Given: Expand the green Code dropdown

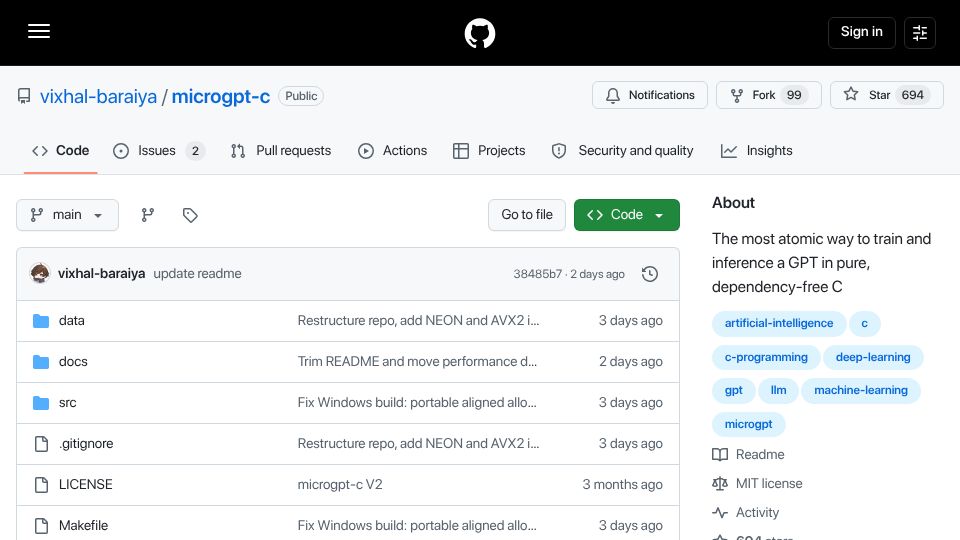Looking at the screenshot, I should 626,215.
